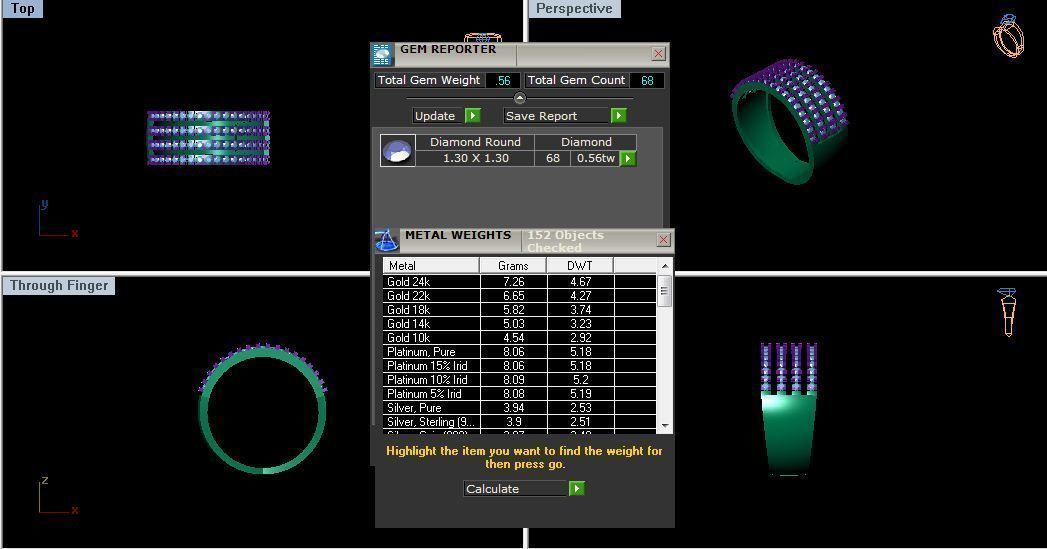1047x549 pixels.
Task: Click the Metal Weights scale icon
Action: pyautogui.click(x=386, y=240)
